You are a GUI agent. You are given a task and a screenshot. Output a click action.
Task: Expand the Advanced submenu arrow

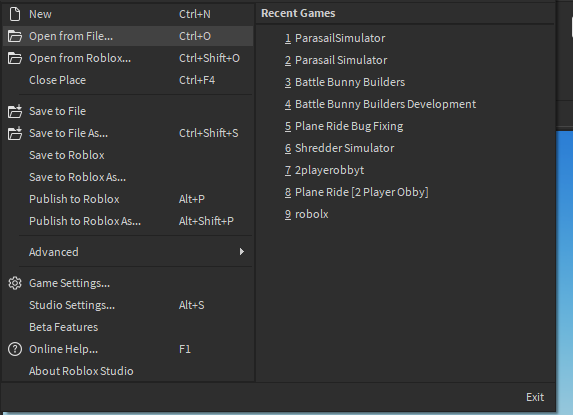point(242,252)
